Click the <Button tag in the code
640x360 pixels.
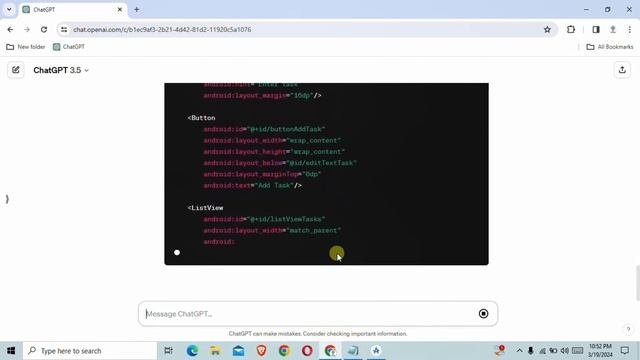tap(201, 118)
